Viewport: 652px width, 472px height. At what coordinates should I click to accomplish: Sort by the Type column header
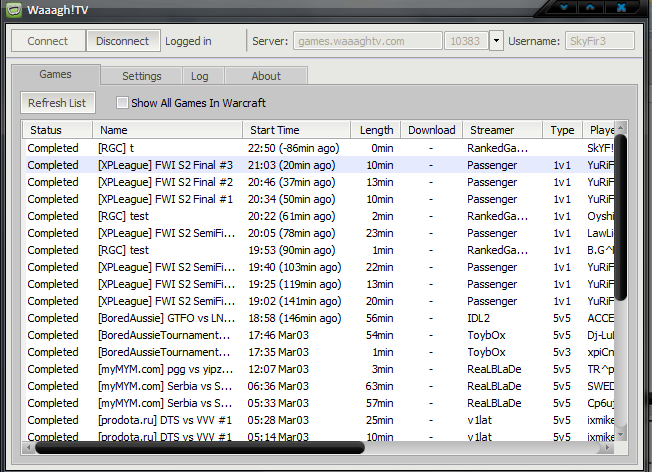pos(563,130)
